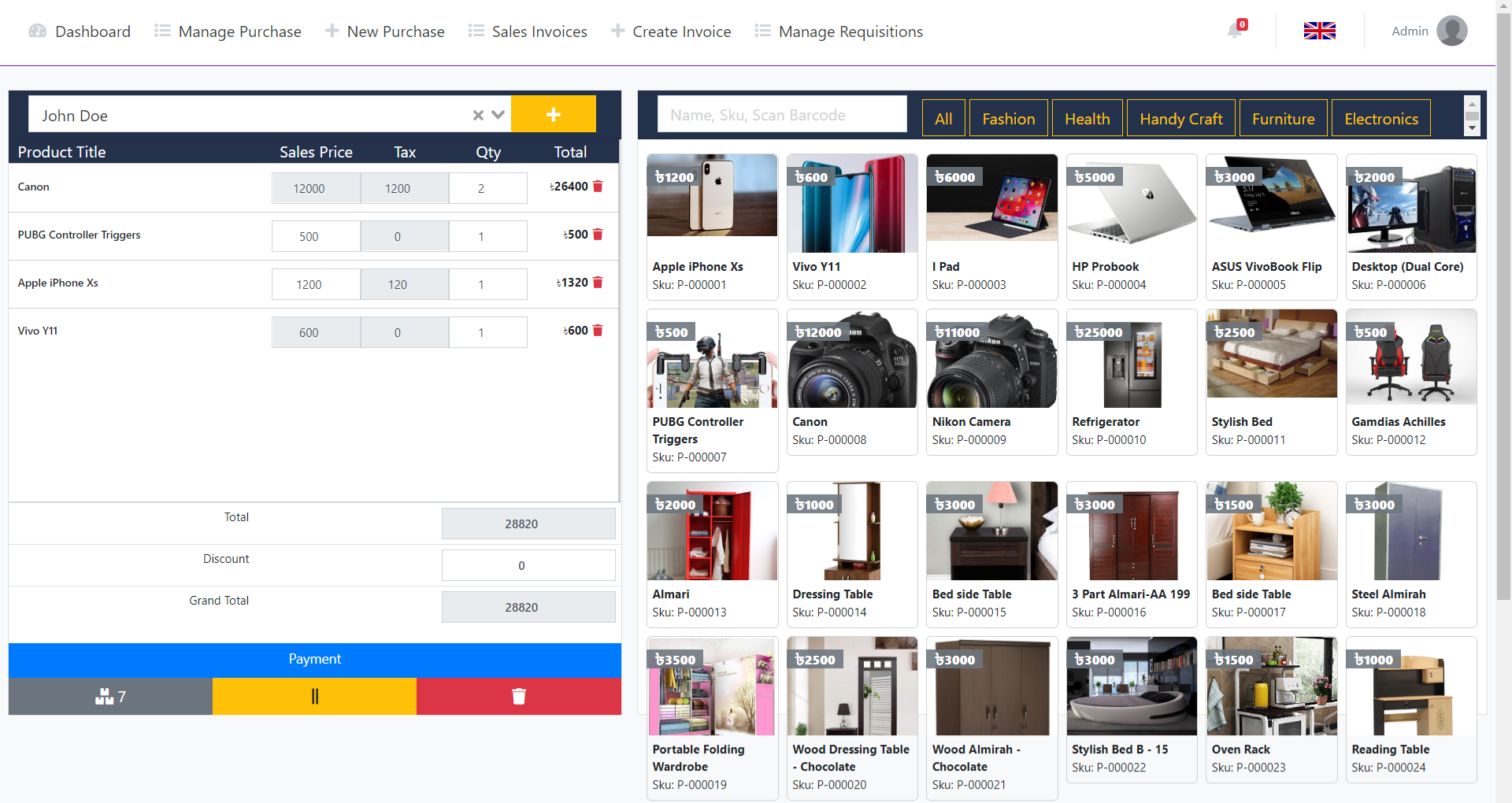
Task: Click the UK flag language icon
Action: (1319, 31)
